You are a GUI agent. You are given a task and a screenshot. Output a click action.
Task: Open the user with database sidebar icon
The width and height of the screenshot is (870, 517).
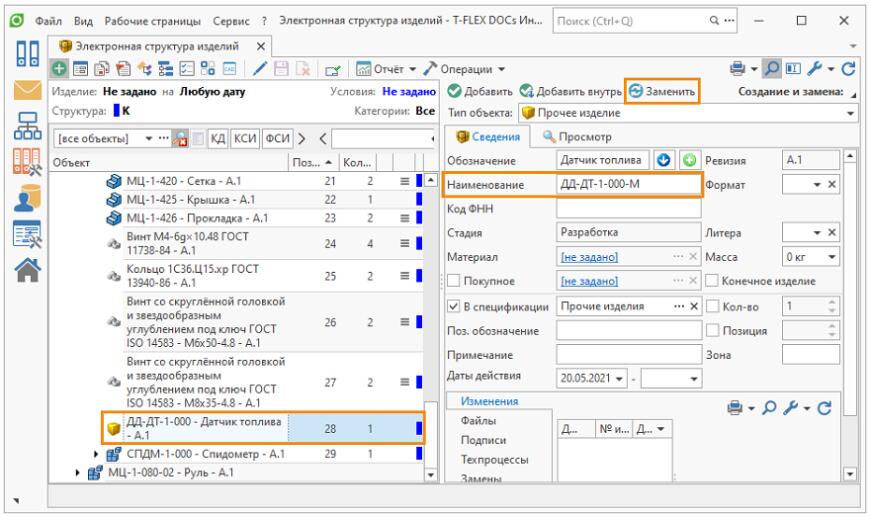coord(27,198)
